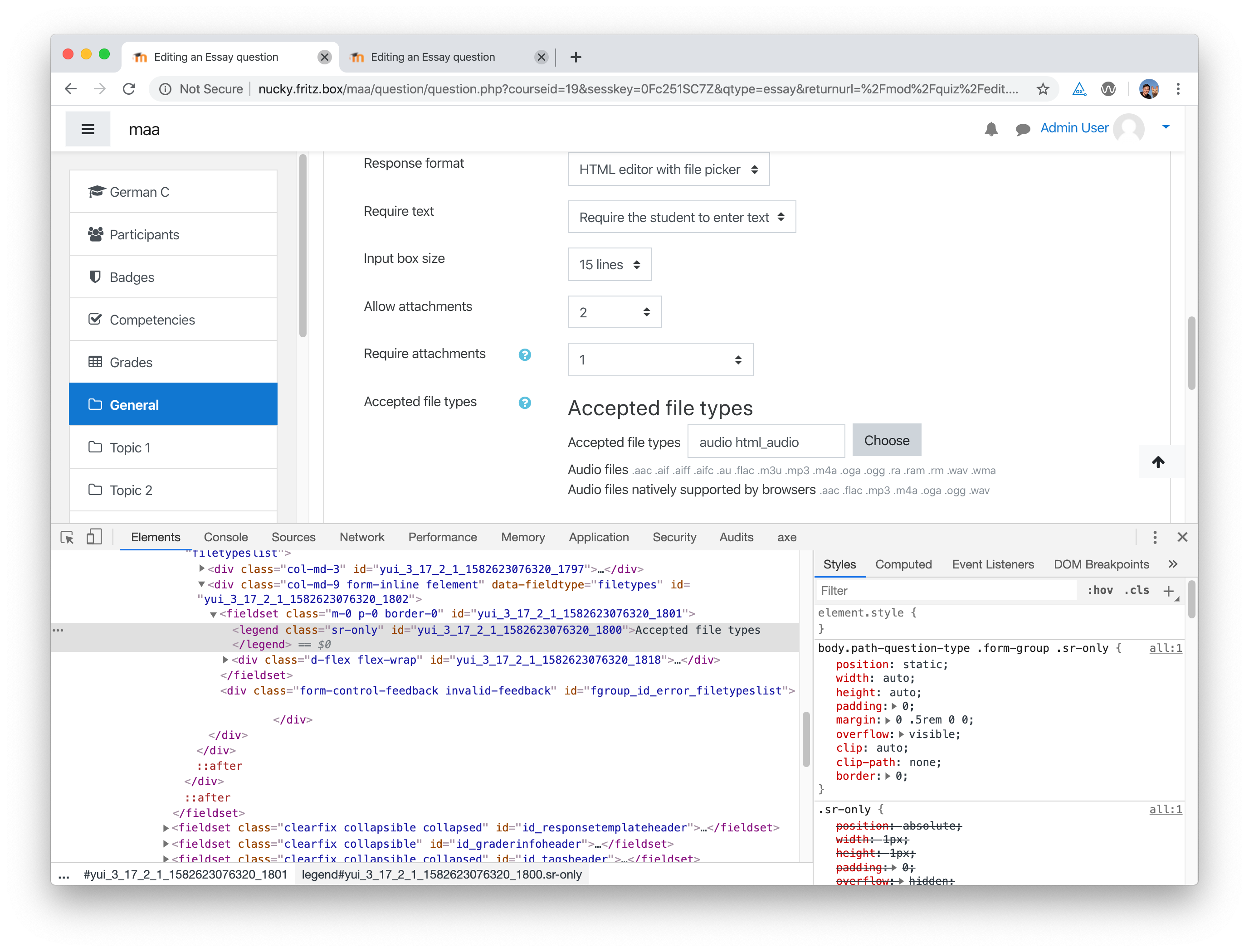Collapse the m-0 p-0 border-0 fieldset node

[x=214, y=614]
